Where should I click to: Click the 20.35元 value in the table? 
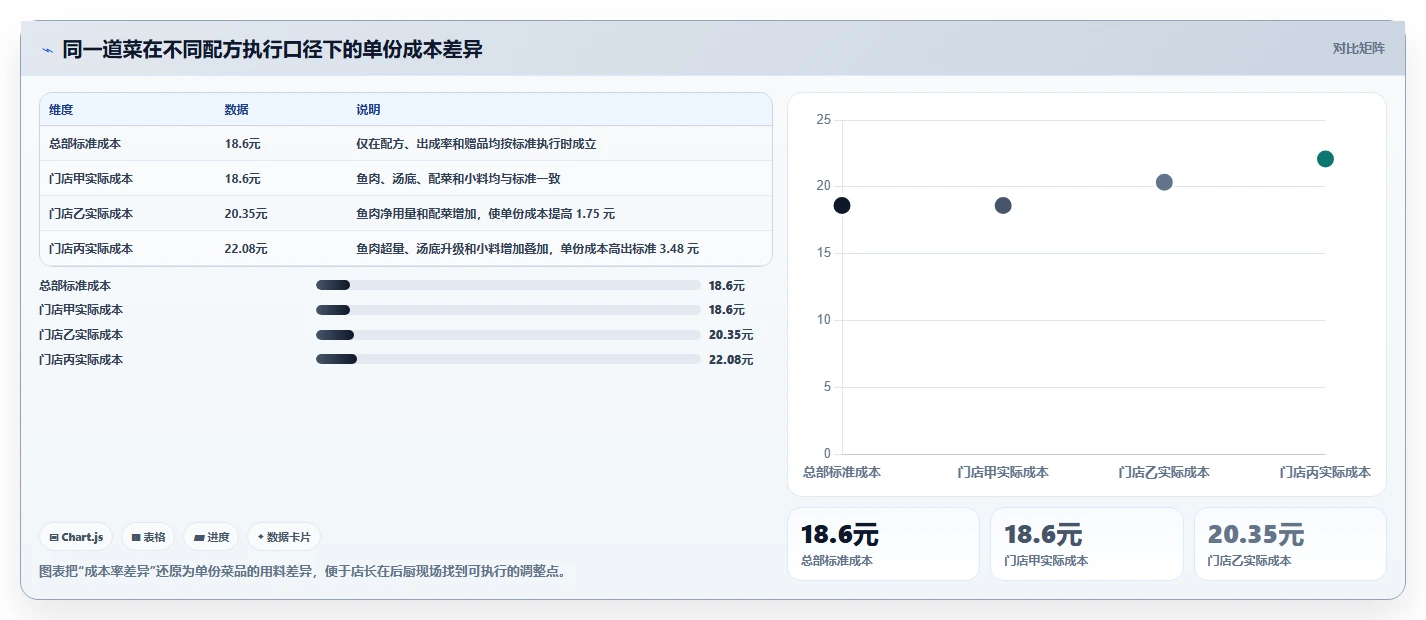[246, 214]
